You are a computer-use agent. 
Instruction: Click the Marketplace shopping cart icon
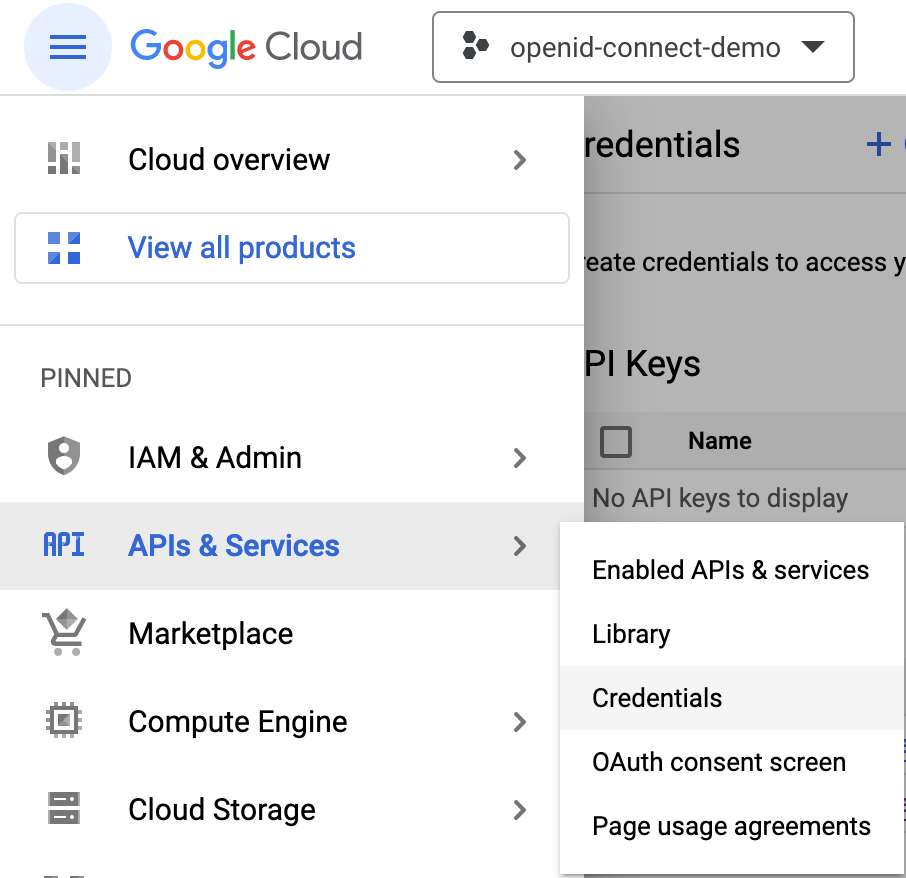pyautogui.click(x=64, y=633)
